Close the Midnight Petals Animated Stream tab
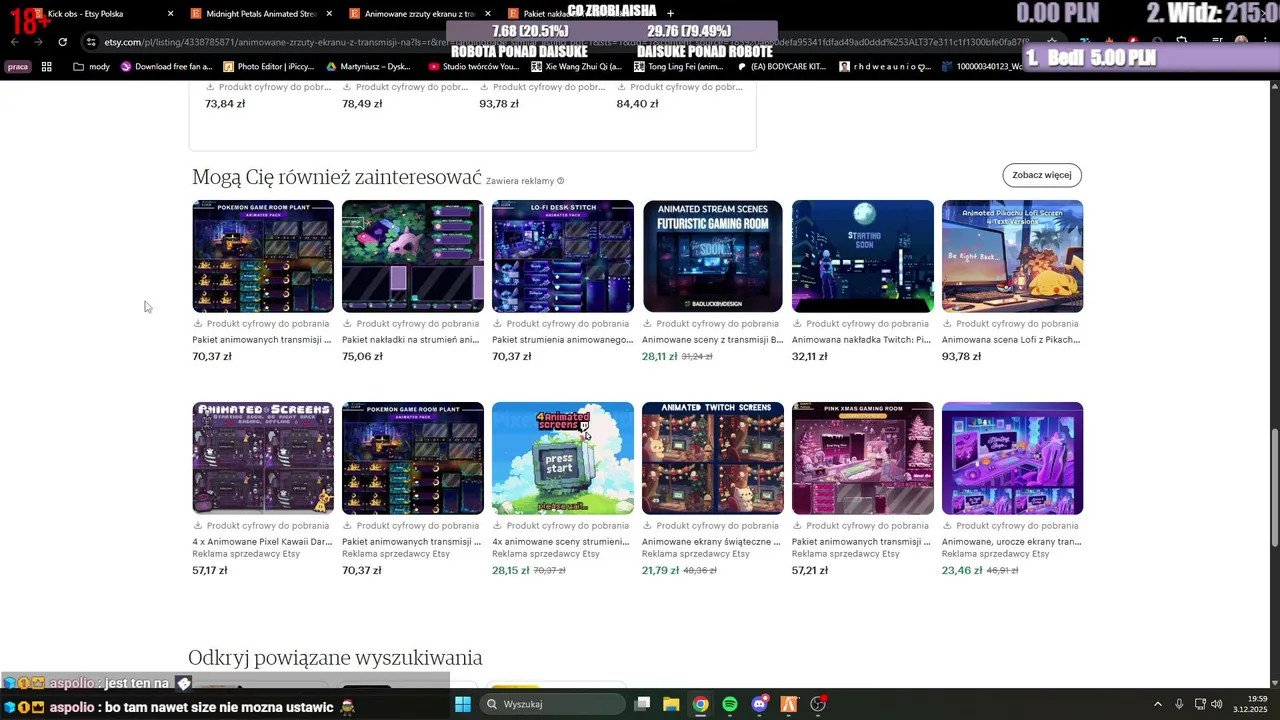 pyautogui.click(x=329, y=14)
